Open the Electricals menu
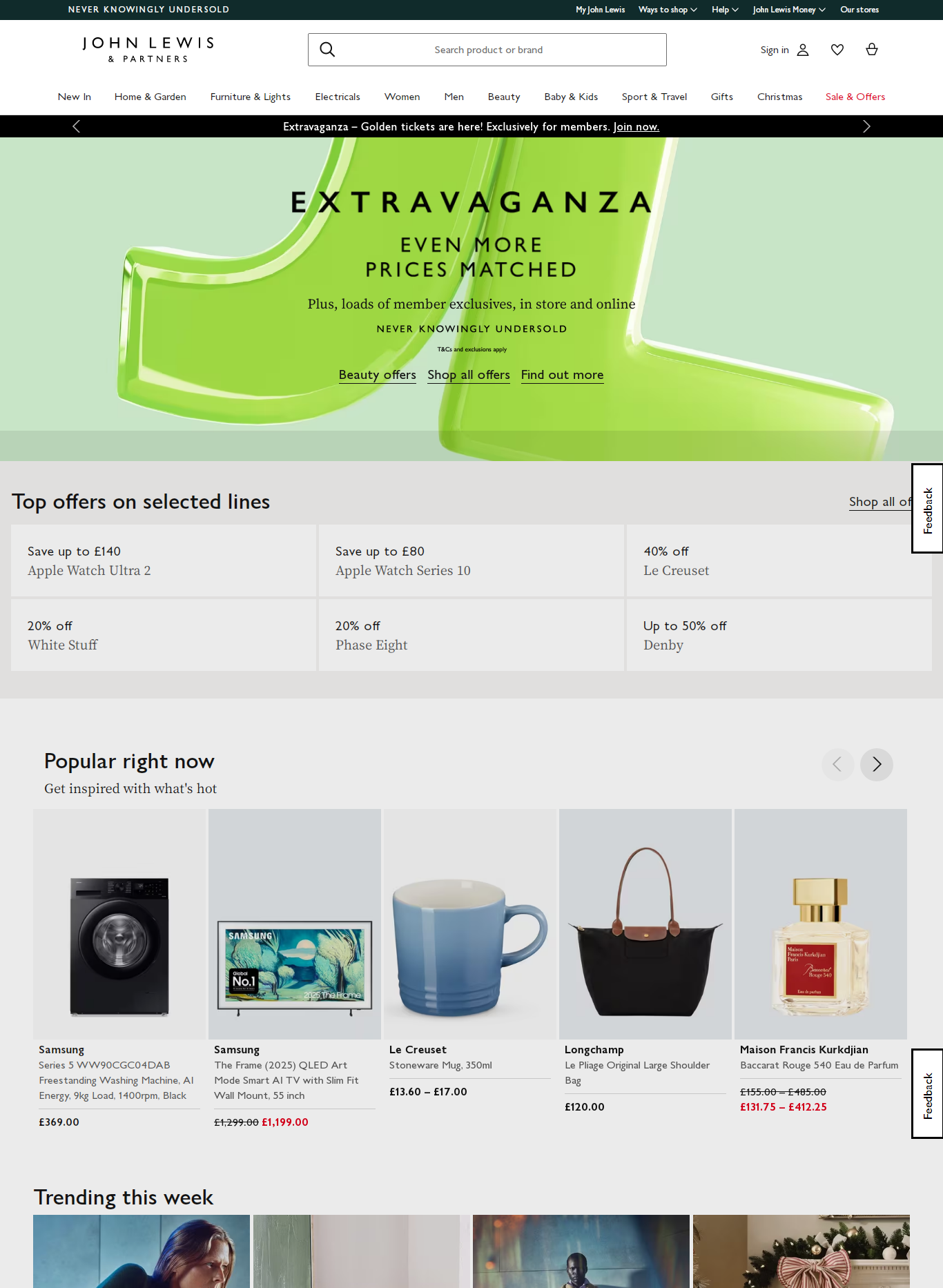The image size is (943, 1288). (x=338, y=97)
